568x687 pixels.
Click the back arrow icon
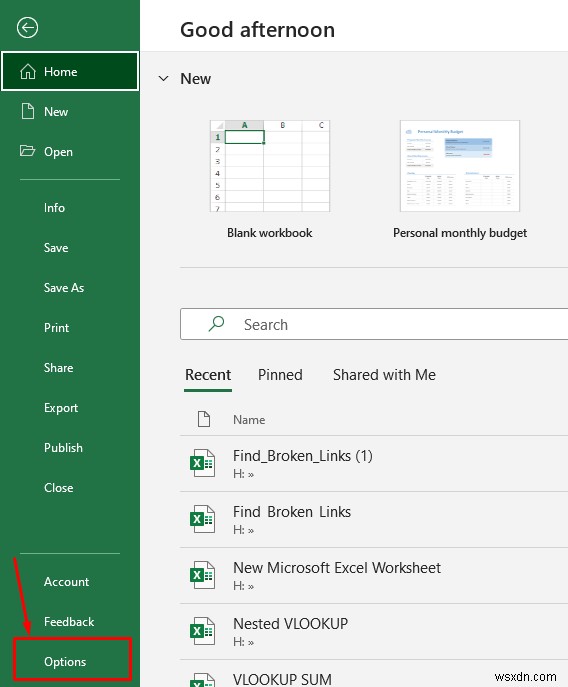point(27,28)
